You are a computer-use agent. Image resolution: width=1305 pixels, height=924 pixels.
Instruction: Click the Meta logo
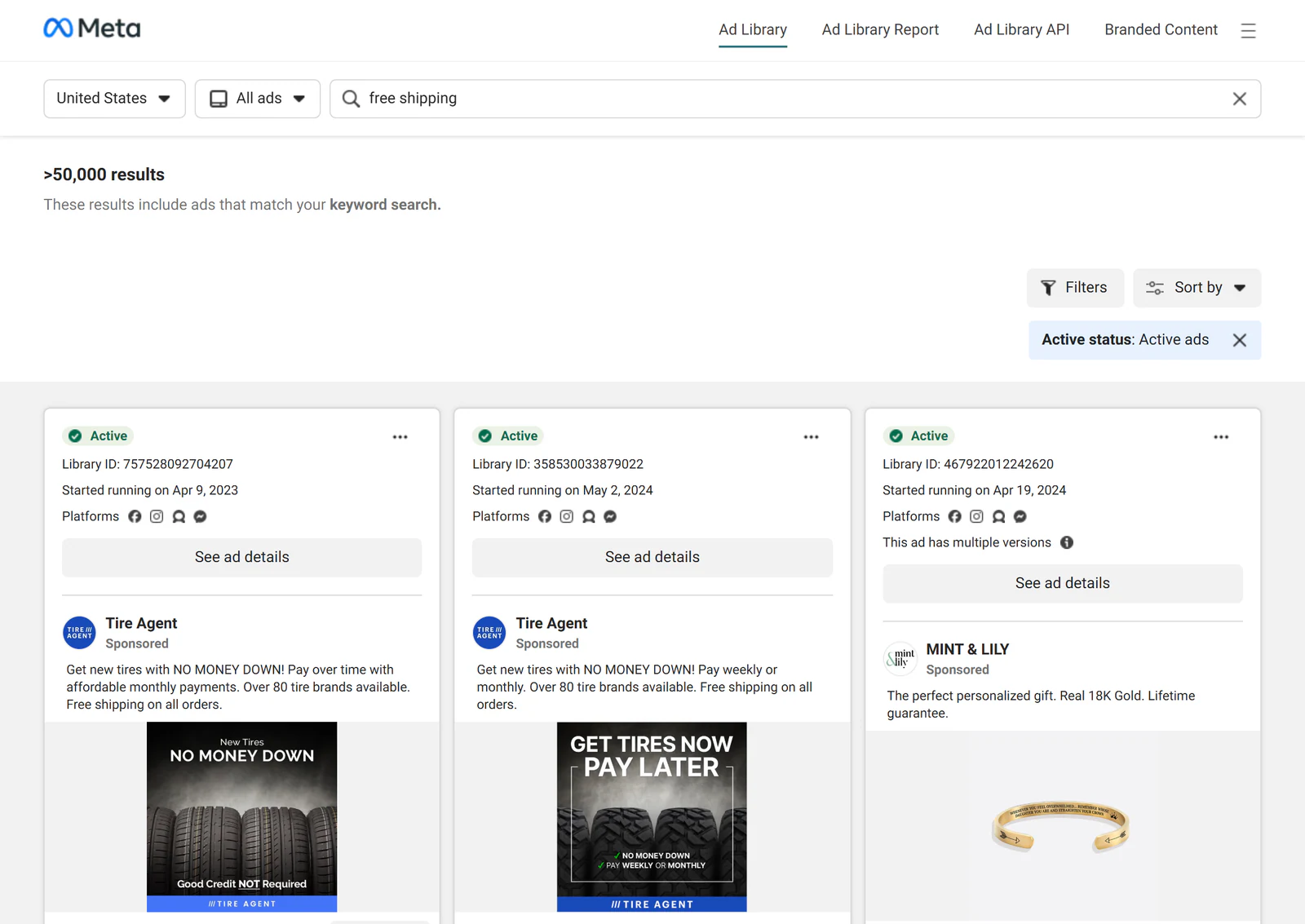(92, 29)
